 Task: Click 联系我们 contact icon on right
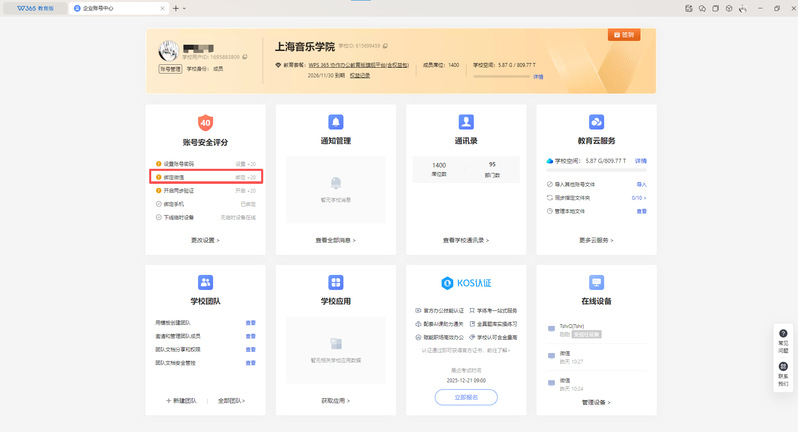coord(782,372)
